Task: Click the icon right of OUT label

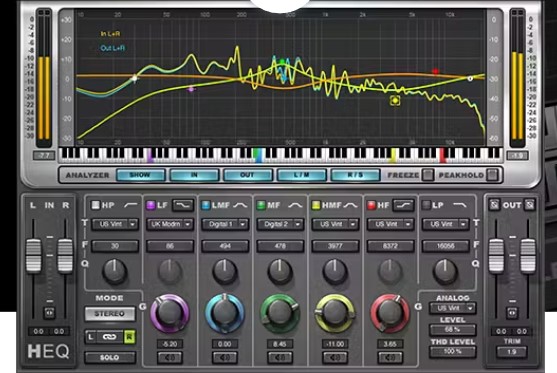Action: 529,205
